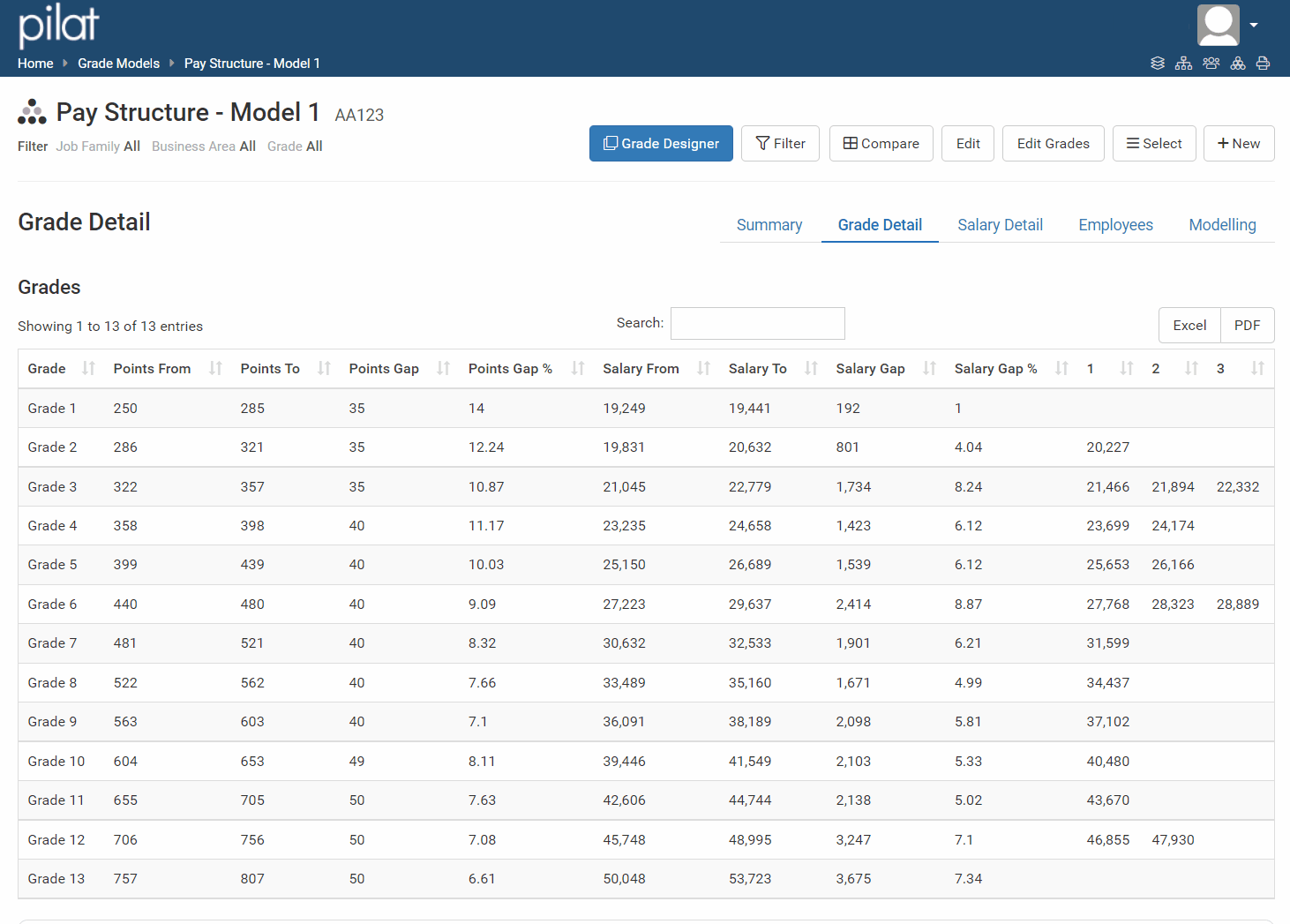Click Points From value 604
The height and width of the screenshot is (924, 1290).
pos(125,762)
